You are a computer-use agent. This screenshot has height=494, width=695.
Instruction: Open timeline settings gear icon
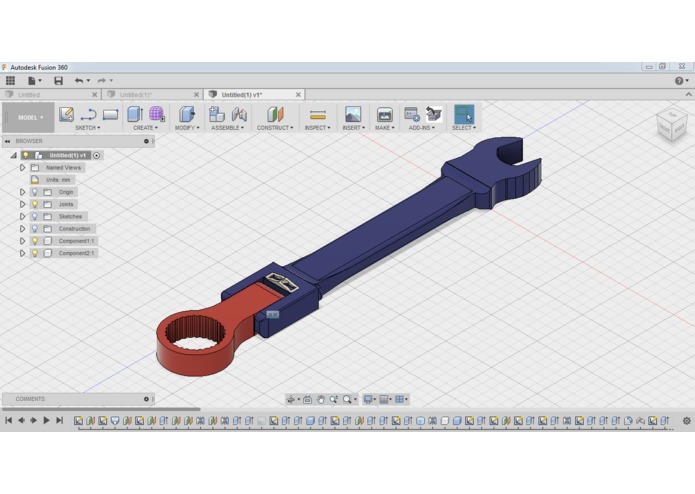click(687, 421)
